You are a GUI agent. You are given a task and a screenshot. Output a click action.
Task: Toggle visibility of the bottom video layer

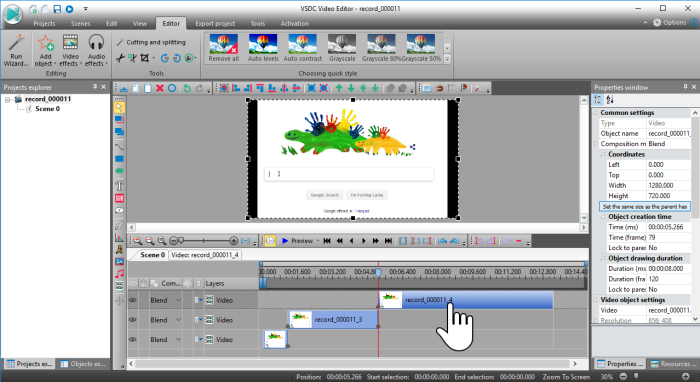click(x=133, y=340)
